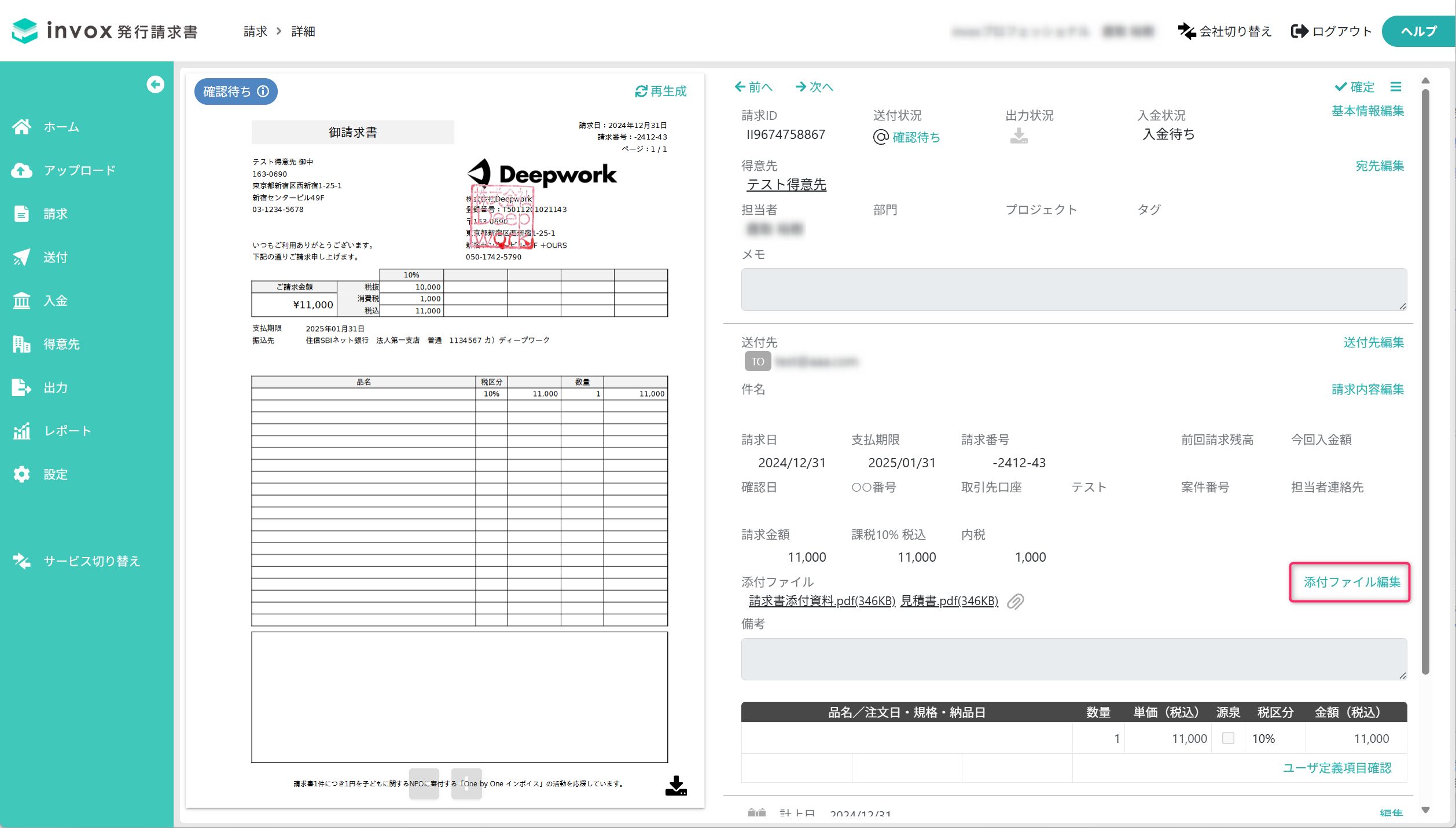Viewport: 1456px width, 828px height.
Task: Click the download icon under 出力状況
Action: click(x=1019, y=135)
